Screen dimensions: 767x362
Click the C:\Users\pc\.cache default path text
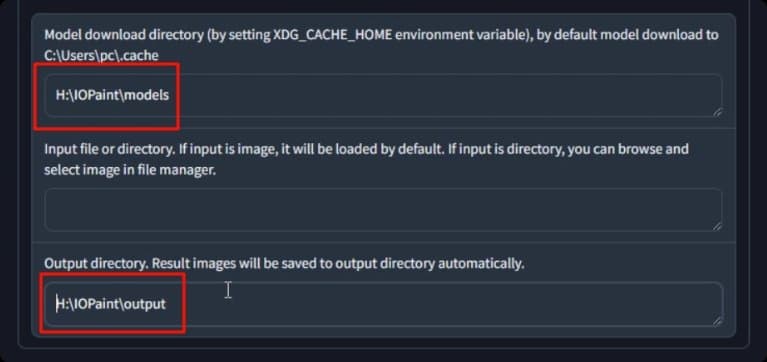pyautogui.click(x=101, y=55)
